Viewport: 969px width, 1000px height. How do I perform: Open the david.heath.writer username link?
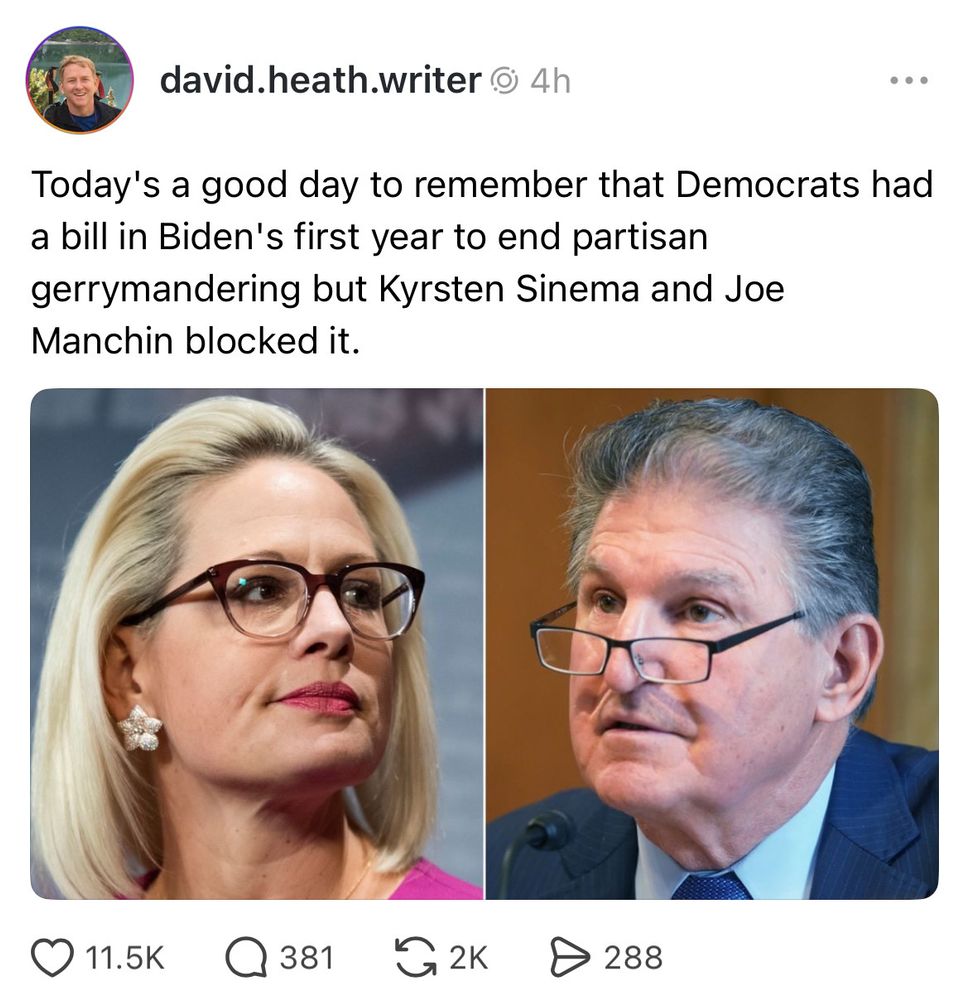click(x=320, y=80)
